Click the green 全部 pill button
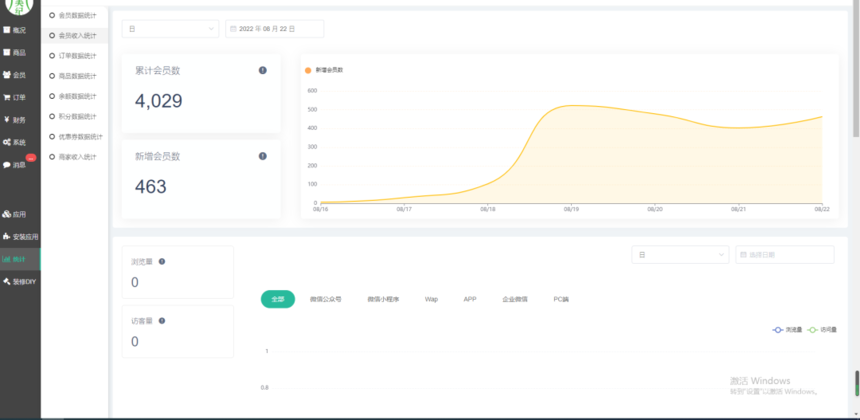The width and height of the screenshot is (860, 420). [278, 299]
